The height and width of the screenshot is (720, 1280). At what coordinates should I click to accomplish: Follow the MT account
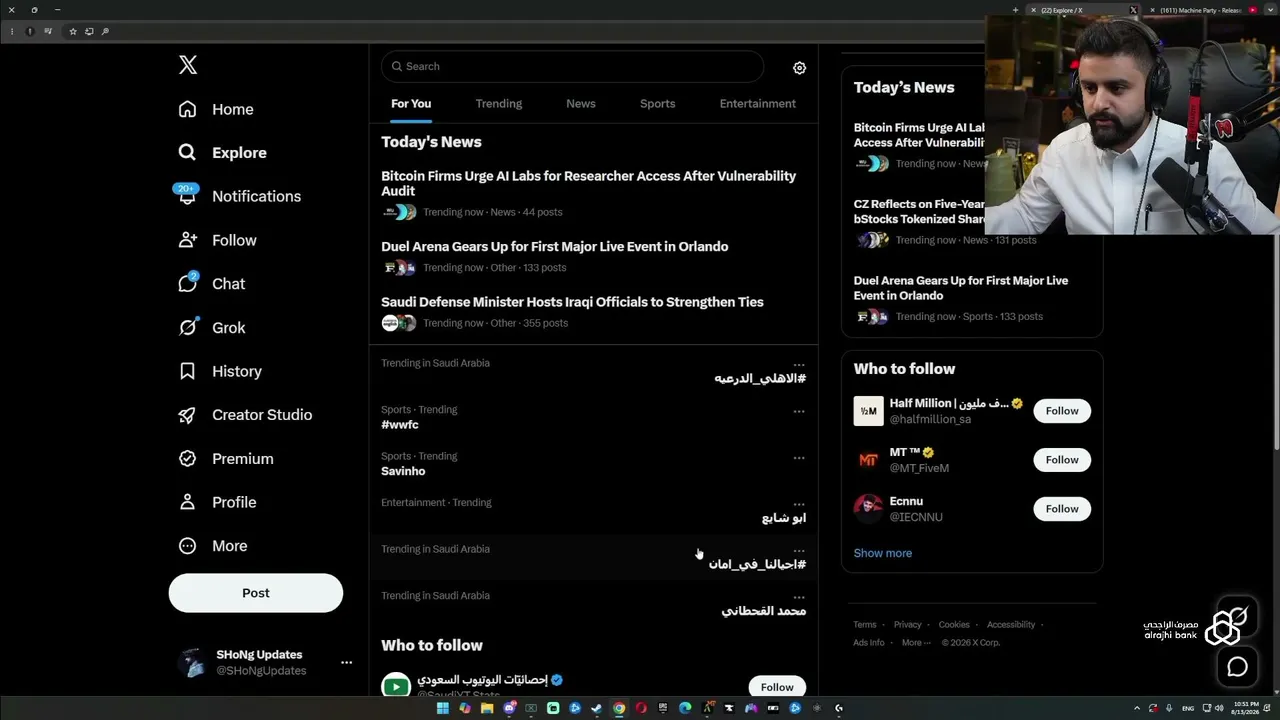click(x=1062, y=460)
